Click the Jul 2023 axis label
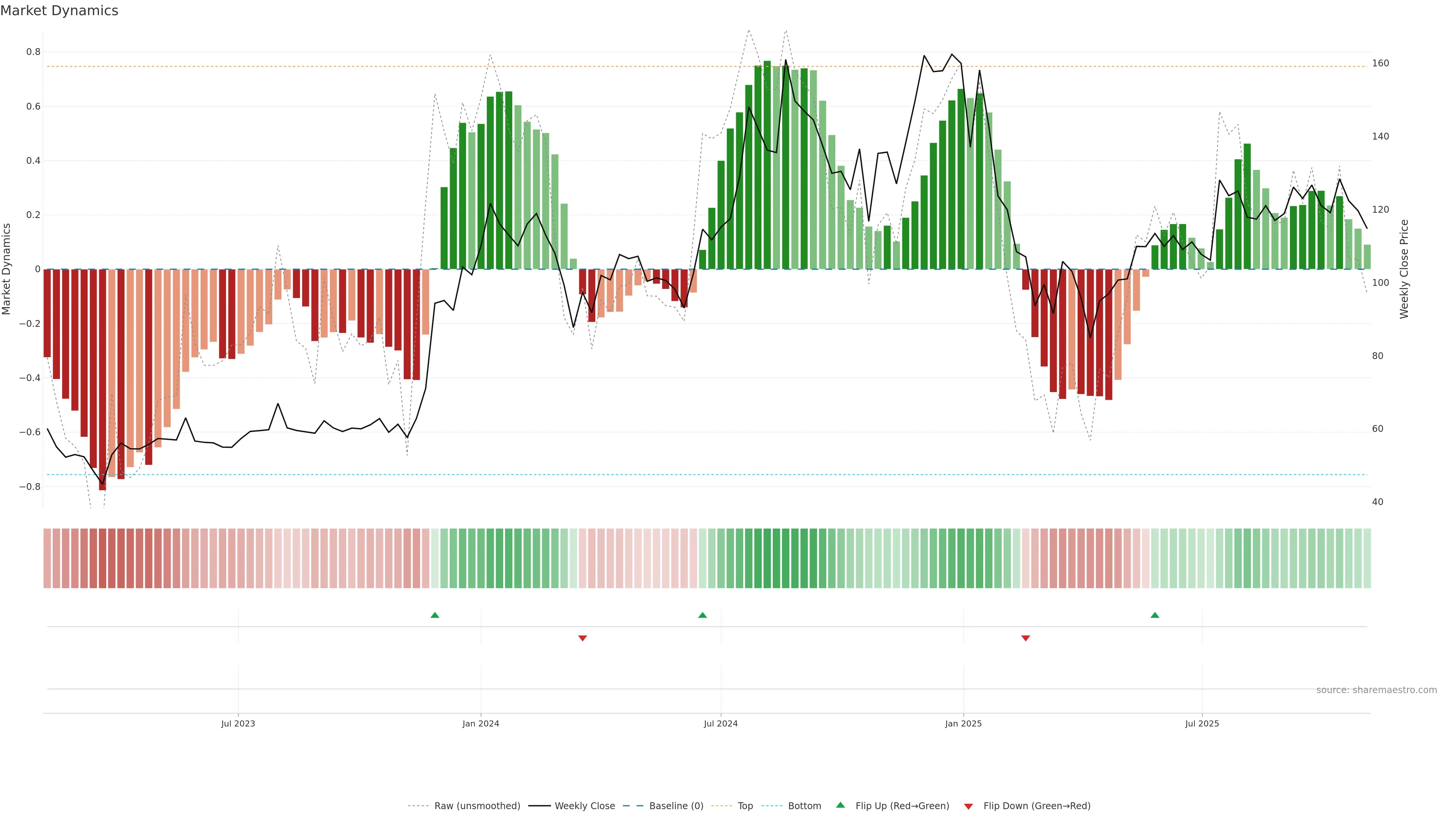Image resolution: width=1456 pixels, height=819 pixels. 238,723
